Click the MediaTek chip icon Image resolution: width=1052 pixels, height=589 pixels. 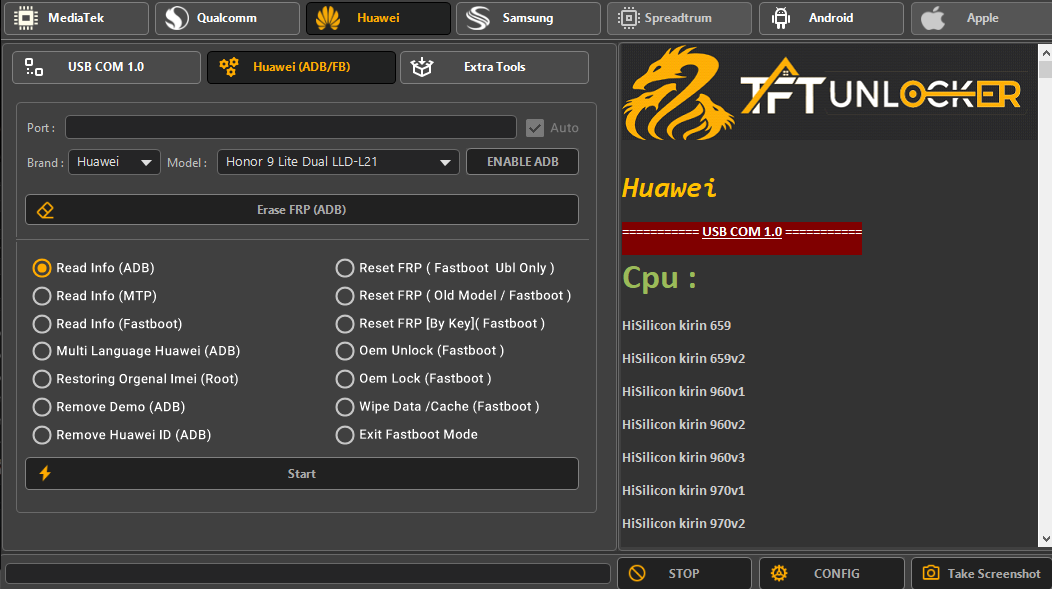click(25, 18)
